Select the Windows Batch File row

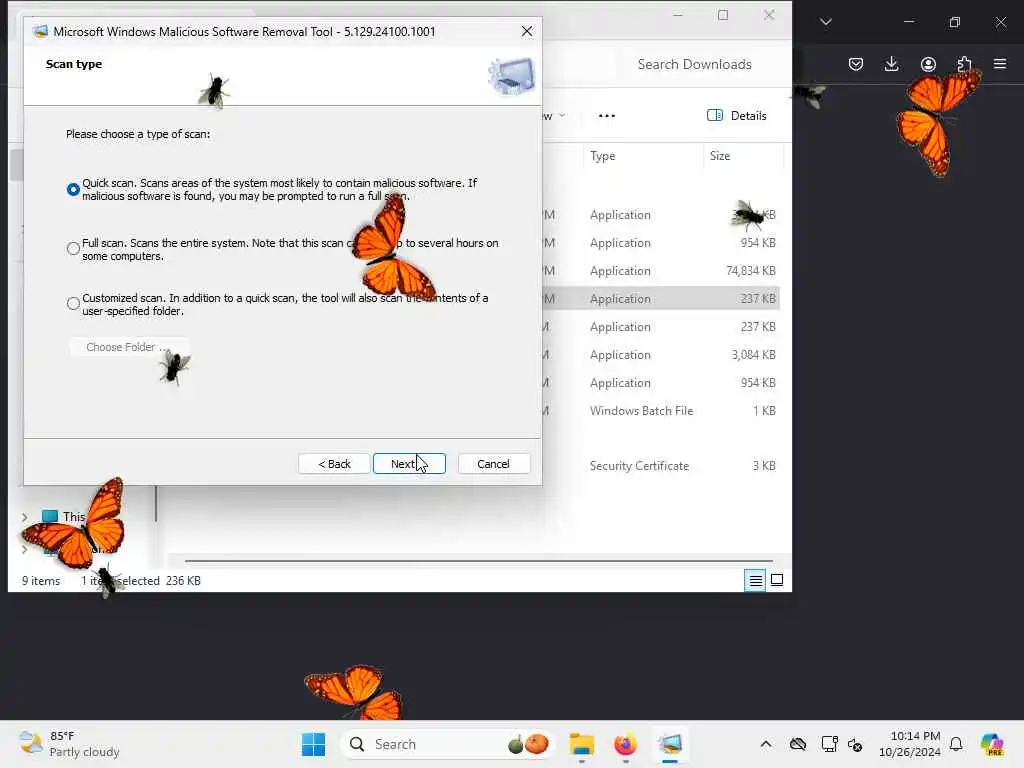tap(662, 411)
